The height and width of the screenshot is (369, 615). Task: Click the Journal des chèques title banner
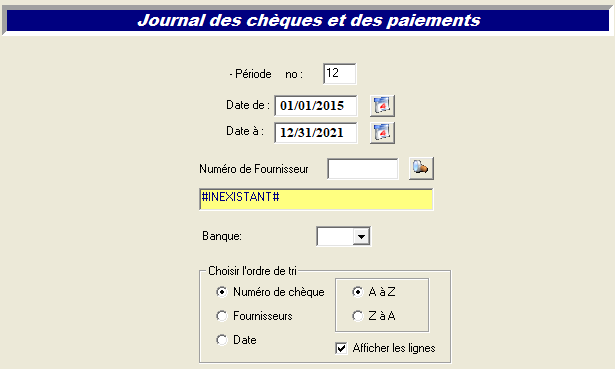[308, 20]
